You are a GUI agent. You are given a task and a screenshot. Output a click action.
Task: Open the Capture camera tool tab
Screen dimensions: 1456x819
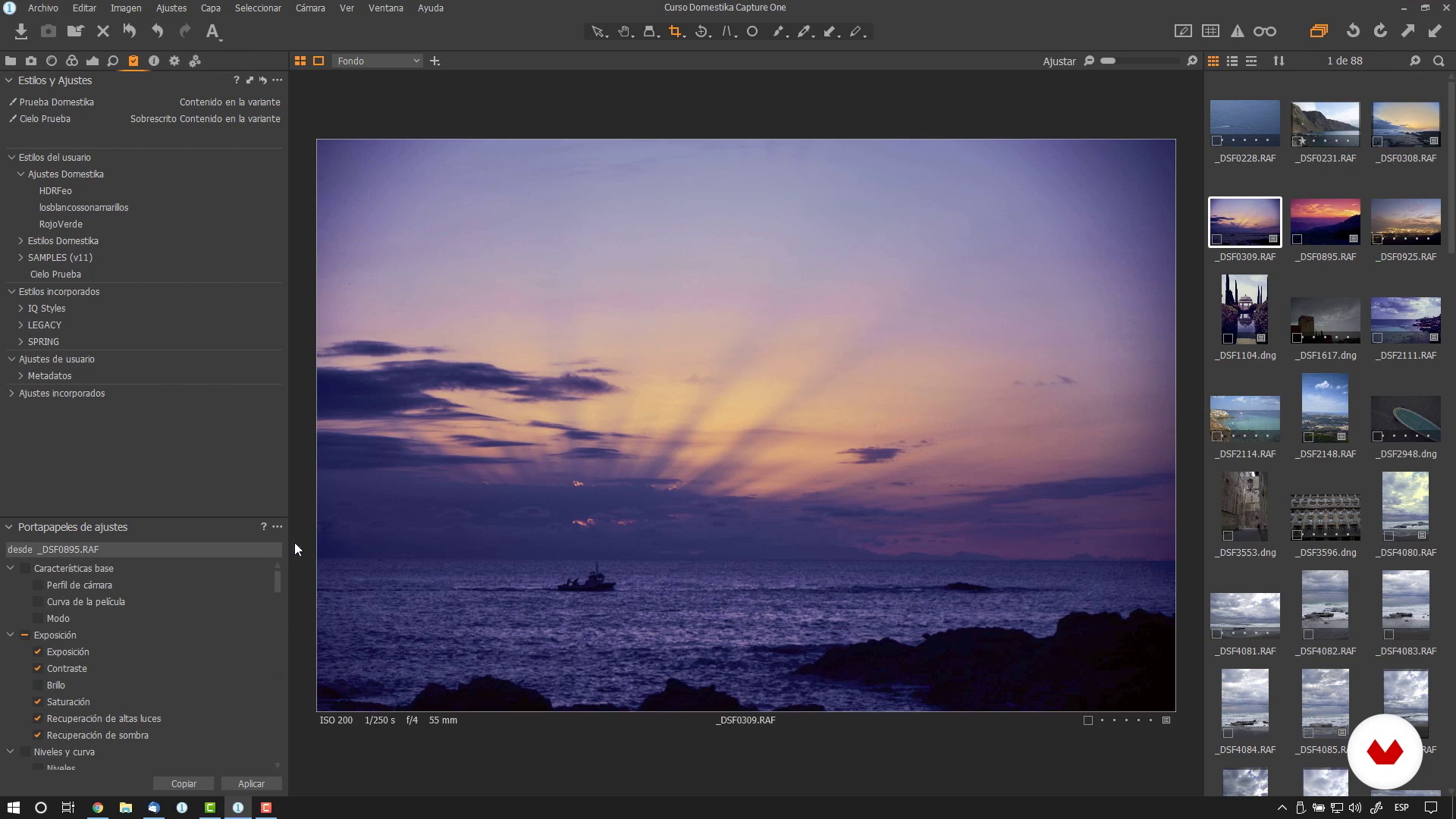(x=31, y=61)
